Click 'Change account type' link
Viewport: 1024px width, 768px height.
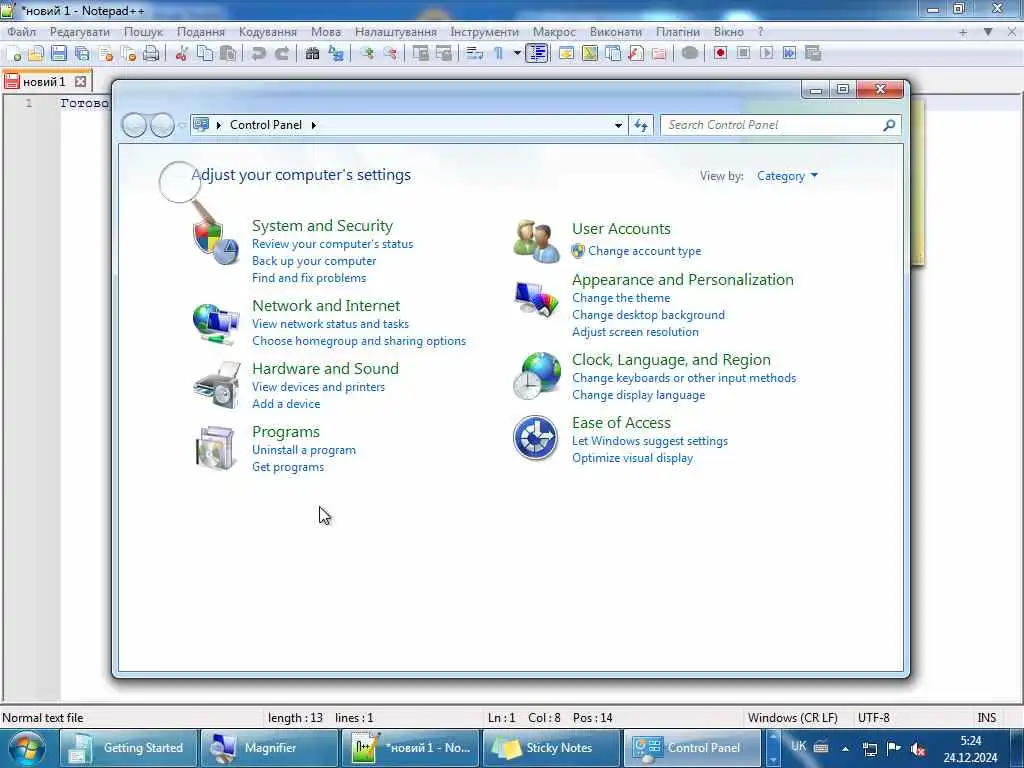click(645, 251)
